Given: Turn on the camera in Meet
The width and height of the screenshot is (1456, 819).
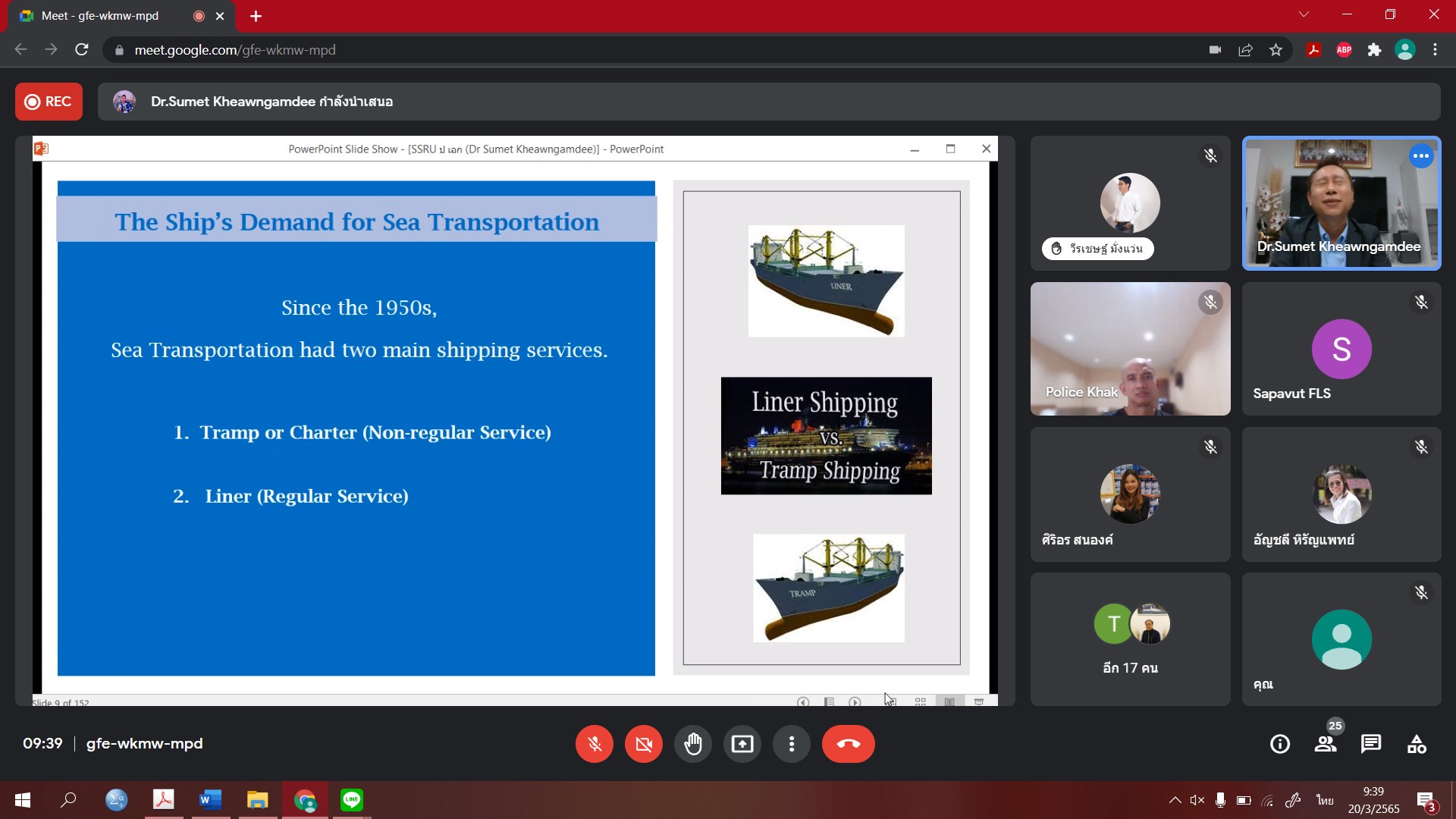Looking at the screenshot, I should tap(644, 744).
